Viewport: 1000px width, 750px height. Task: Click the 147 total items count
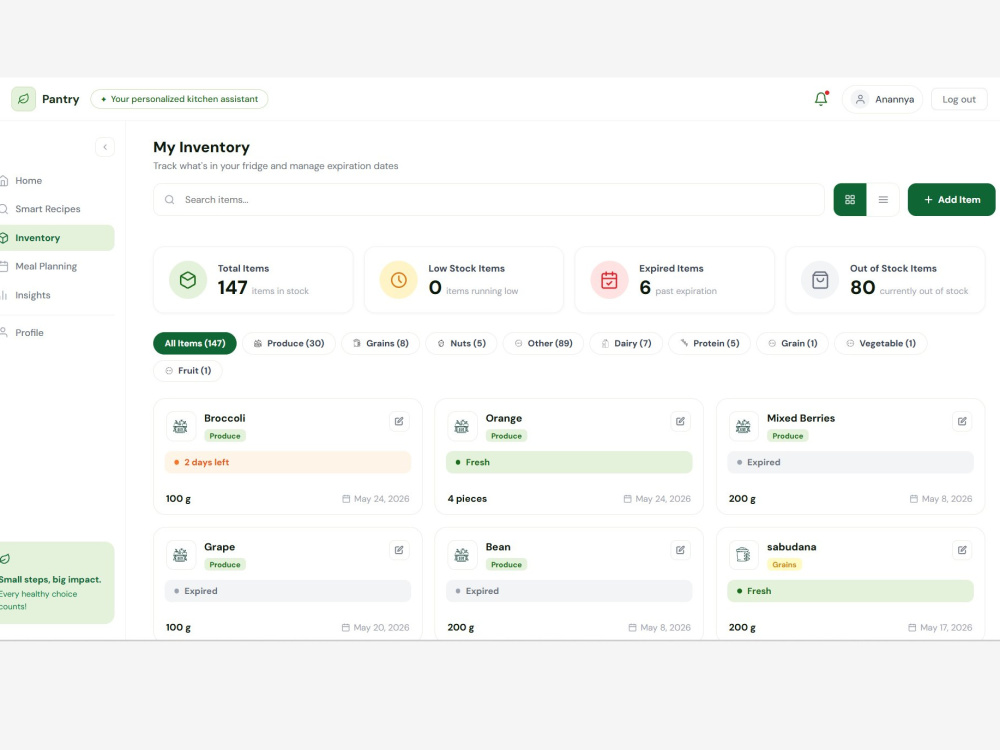click(232, 288)
